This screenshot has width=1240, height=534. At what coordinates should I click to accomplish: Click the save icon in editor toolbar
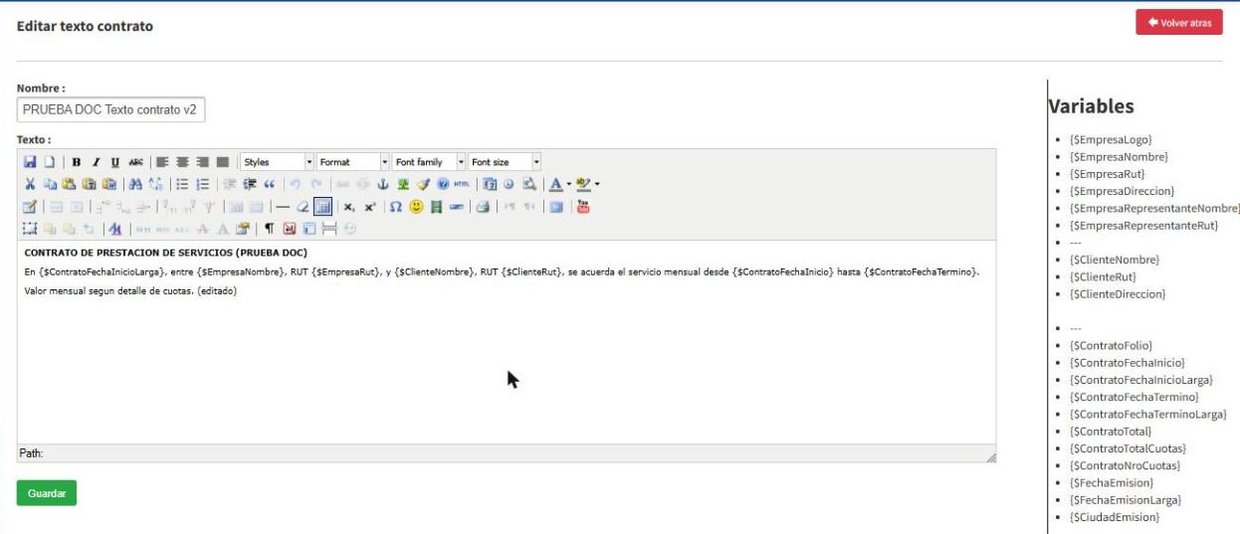coord(30,162)
